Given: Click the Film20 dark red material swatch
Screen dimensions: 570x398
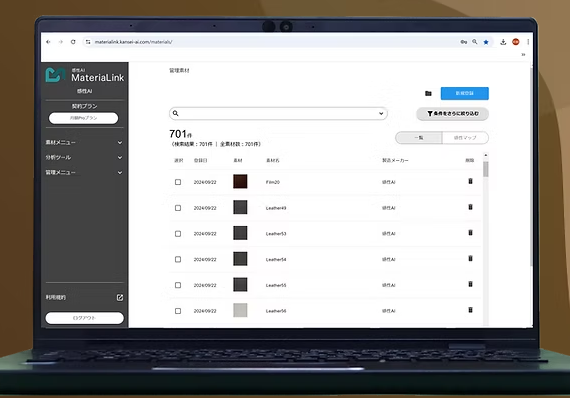Looking at the screenshot, I should (x=240, y=181).
